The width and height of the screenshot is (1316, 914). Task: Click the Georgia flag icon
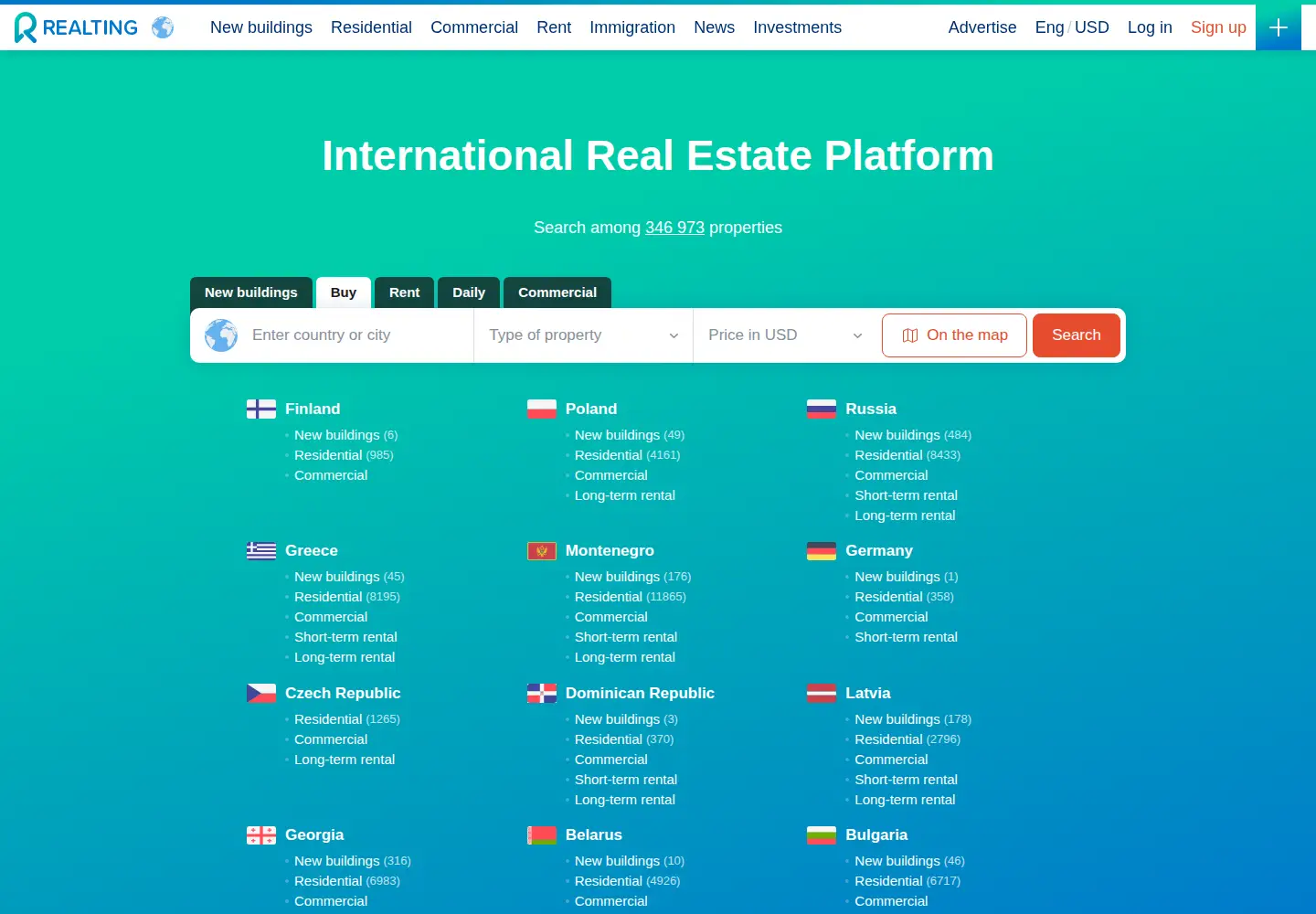(x=261, y=834)
